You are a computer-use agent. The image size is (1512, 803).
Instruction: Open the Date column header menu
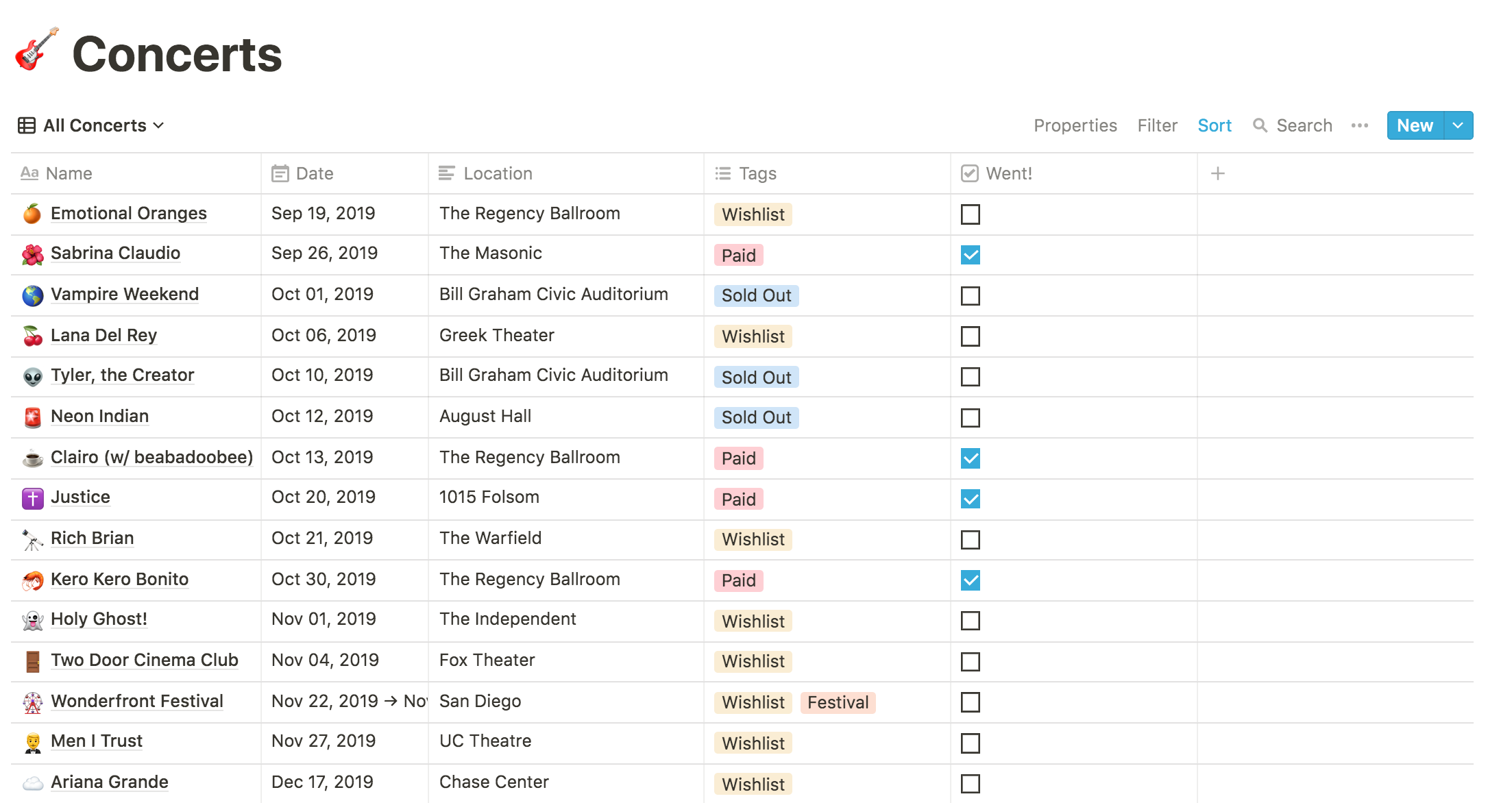tap(345, 173)
